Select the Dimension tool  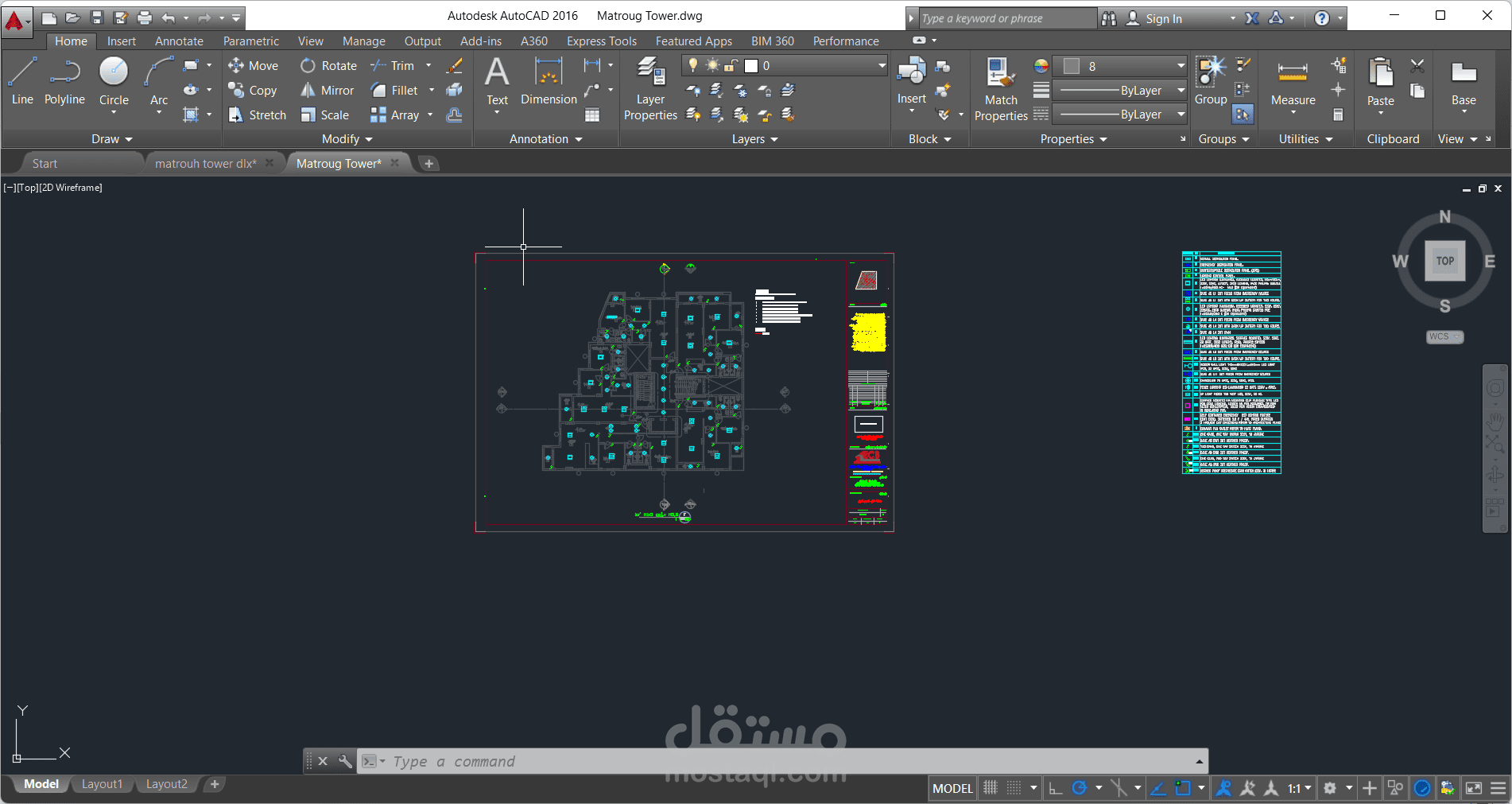coord(549,81)
